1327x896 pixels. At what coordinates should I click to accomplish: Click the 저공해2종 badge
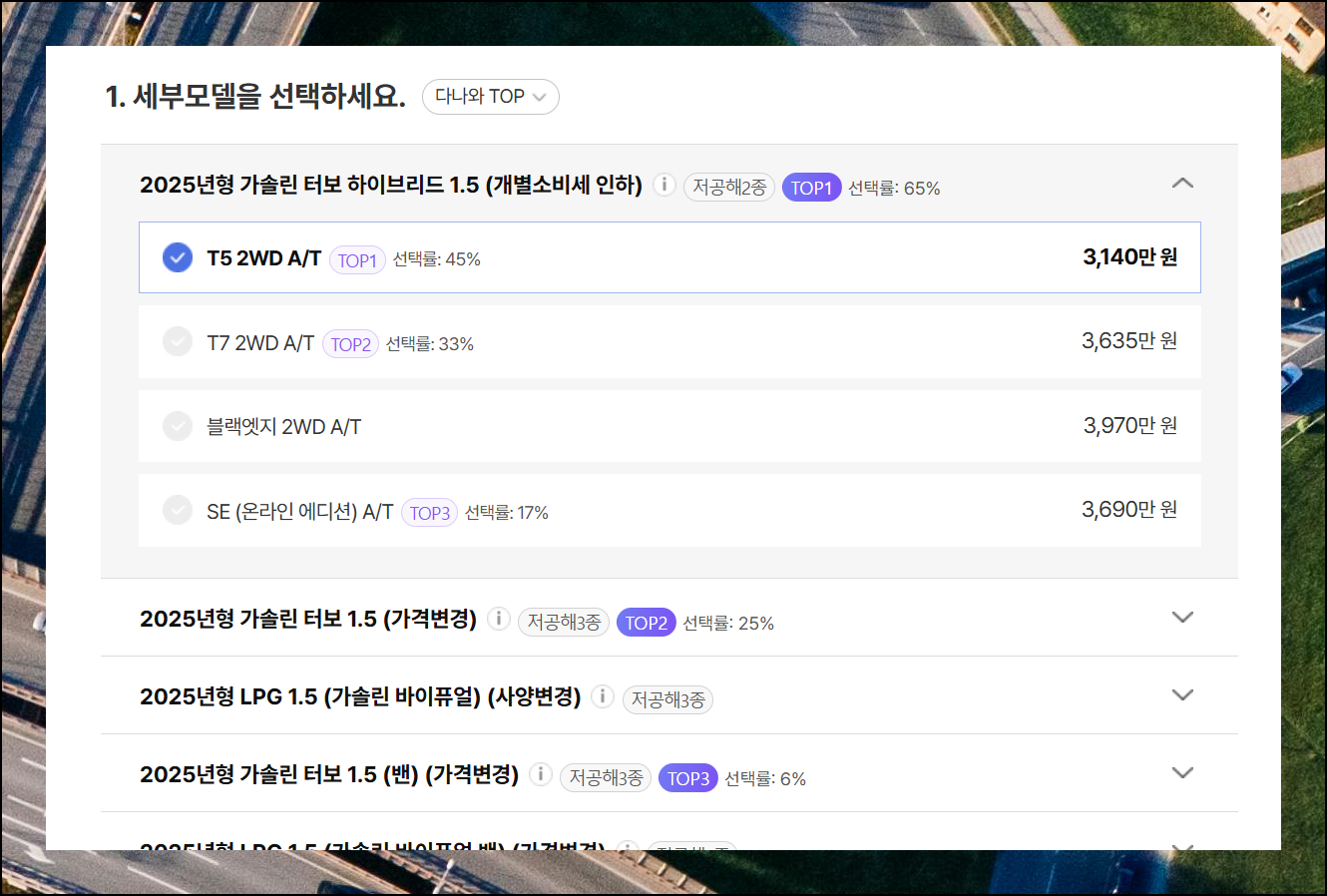[x=729, y=188]
